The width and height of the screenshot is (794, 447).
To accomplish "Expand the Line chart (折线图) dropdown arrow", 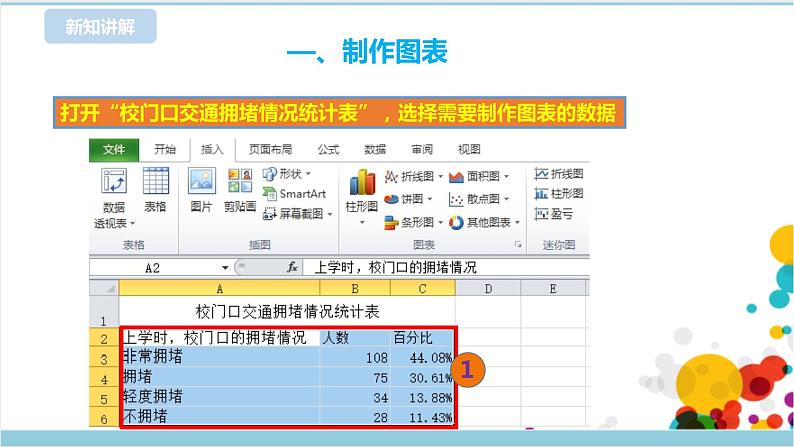I will click(x=440, y=177).
